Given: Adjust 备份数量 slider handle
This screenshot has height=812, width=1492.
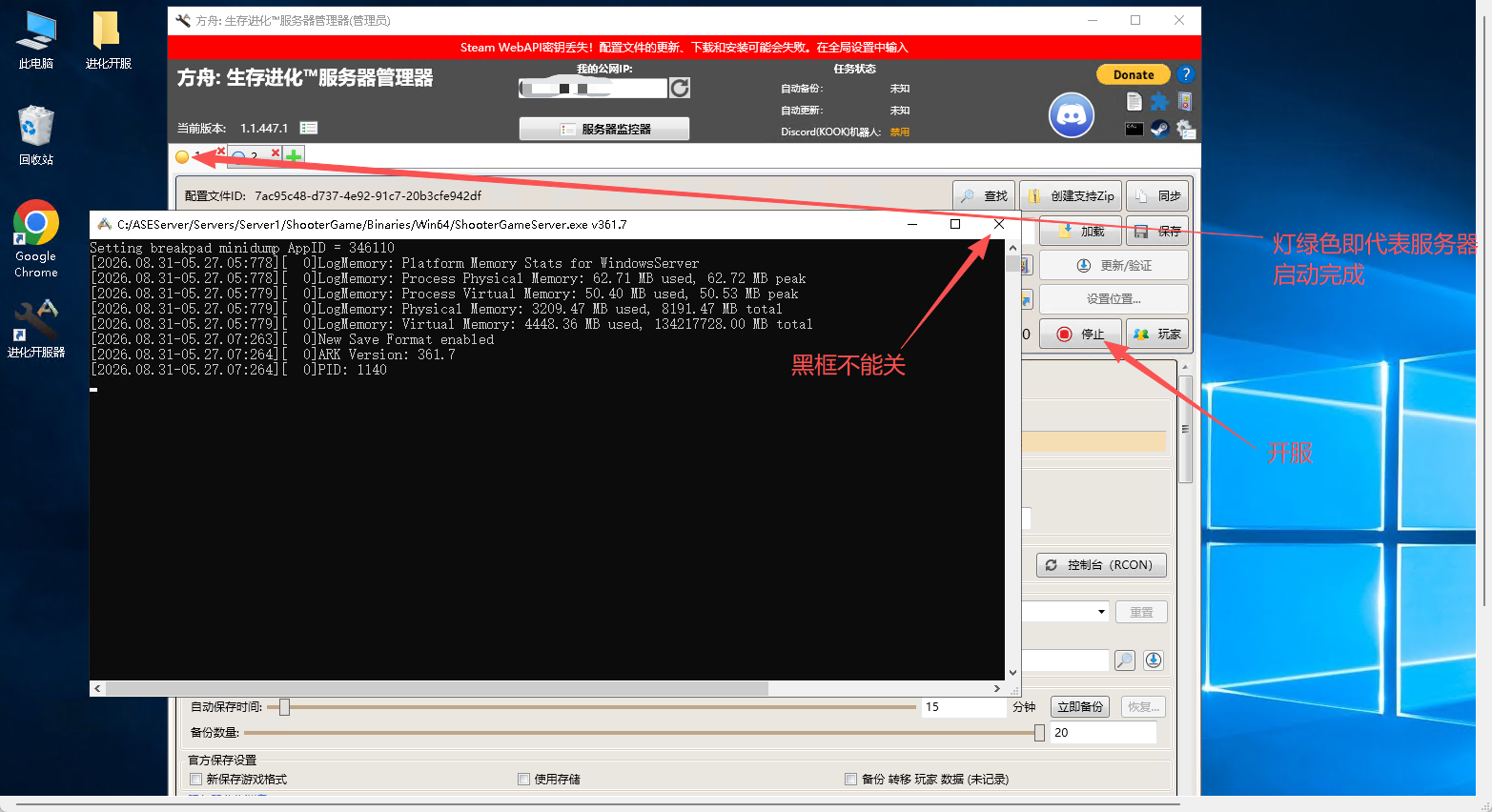Looking at the screenshot, I should coord(1039,733).
